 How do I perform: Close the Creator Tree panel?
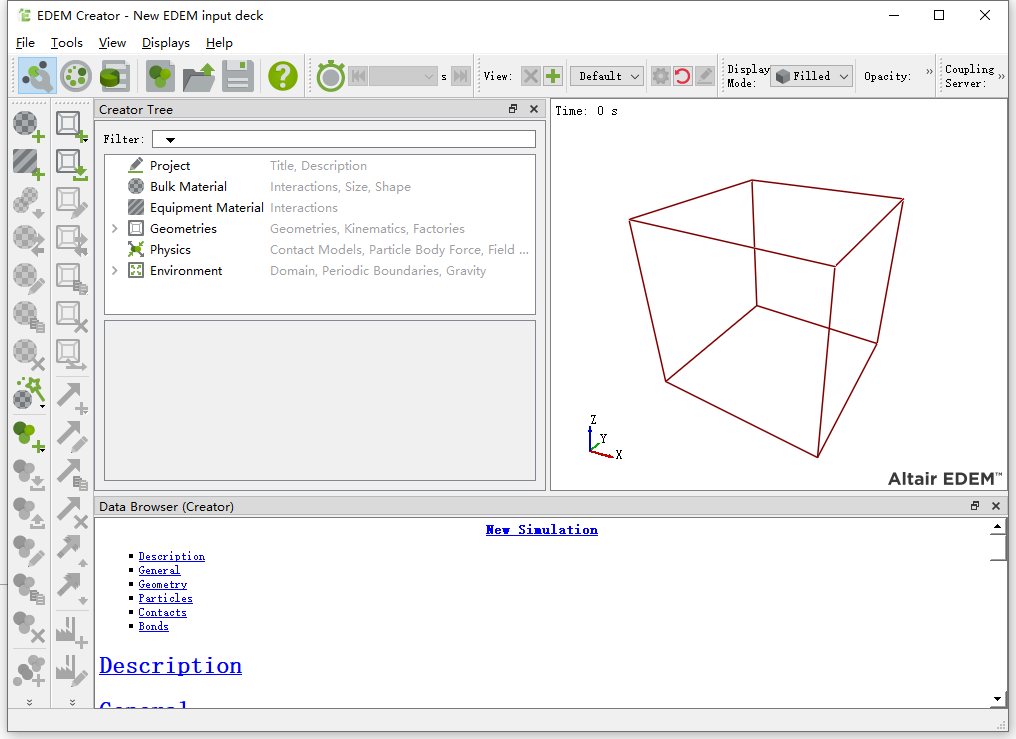534,109
